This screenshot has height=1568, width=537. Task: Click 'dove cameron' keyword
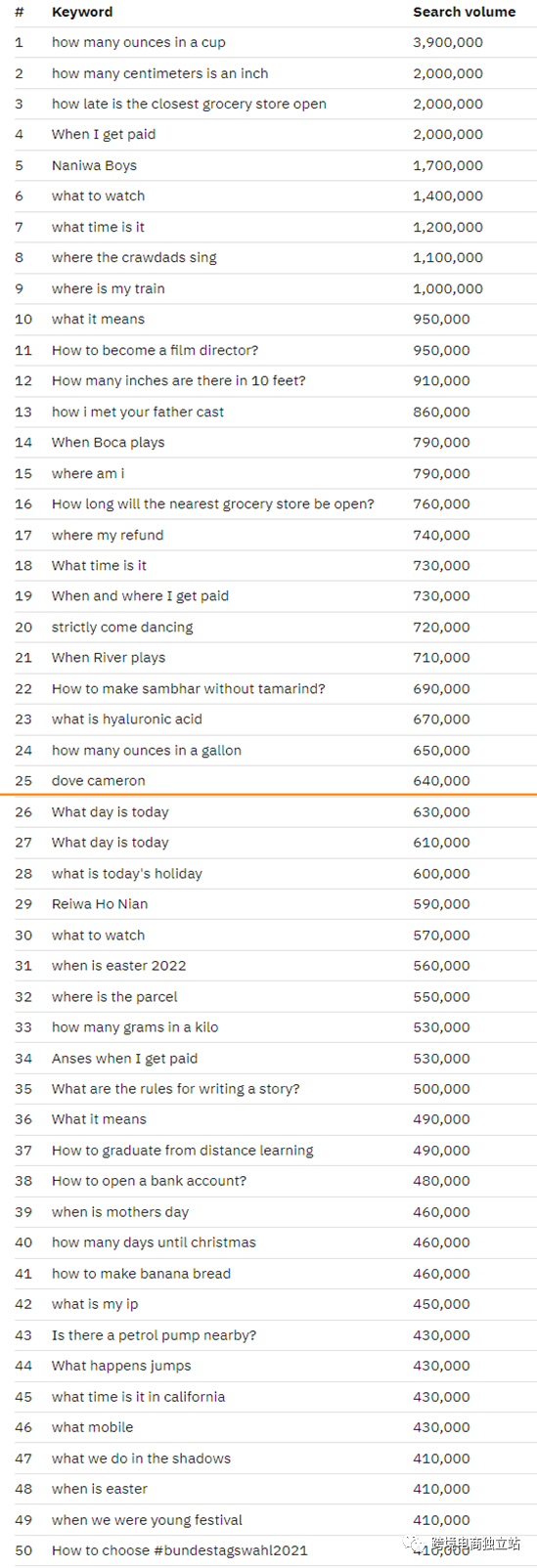(x=99, y=780)
